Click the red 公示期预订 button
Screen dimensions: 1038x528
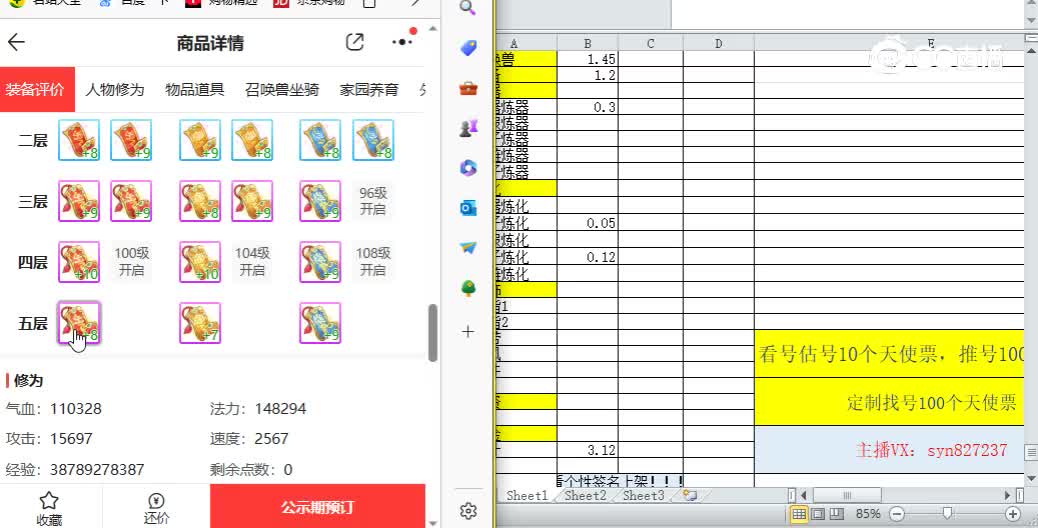point(317,507)
